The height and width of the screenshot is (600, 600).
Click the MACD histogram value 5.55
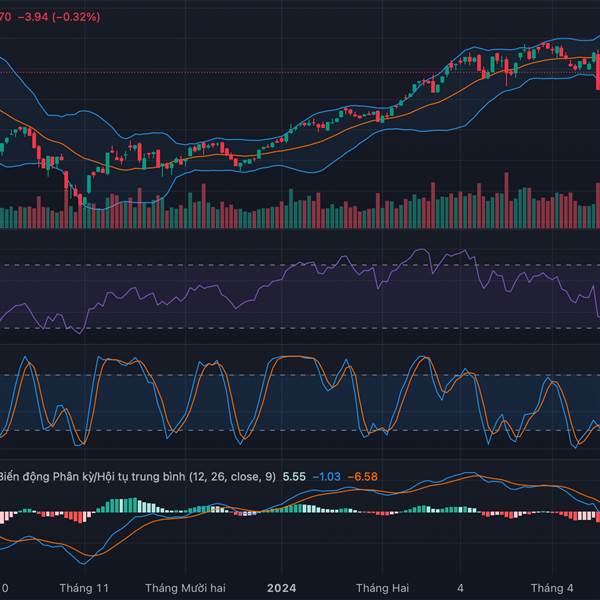(294, 476)
